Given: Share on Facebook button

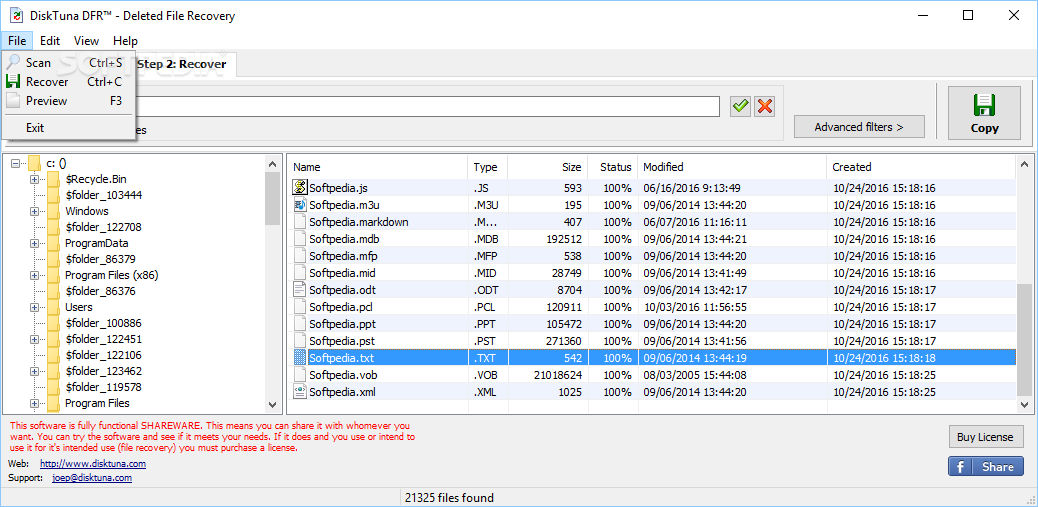Looking at the screenshot, I should [x=985, y=467].
